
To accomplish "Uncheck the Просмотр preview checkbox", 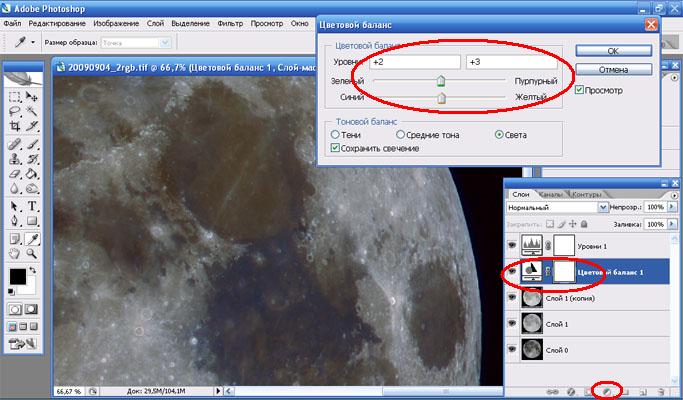I will coord(579,90).
